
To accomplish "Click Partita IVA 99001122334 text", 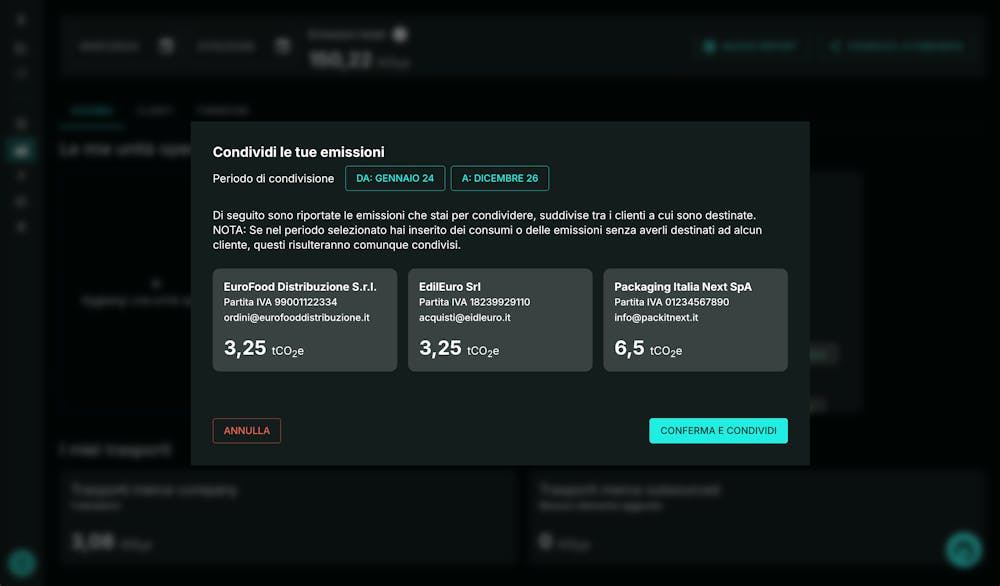I will coord(280,302).
